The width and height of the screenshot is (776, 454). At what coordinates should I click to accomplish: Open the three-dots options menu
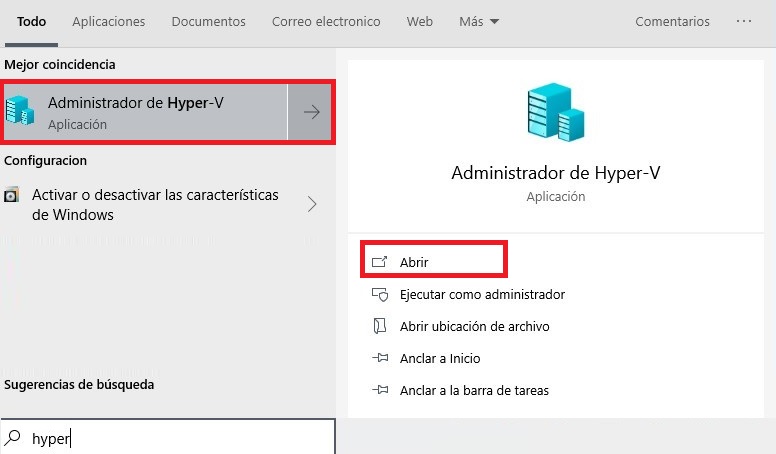pyautogui.click(x=743, y=21)
